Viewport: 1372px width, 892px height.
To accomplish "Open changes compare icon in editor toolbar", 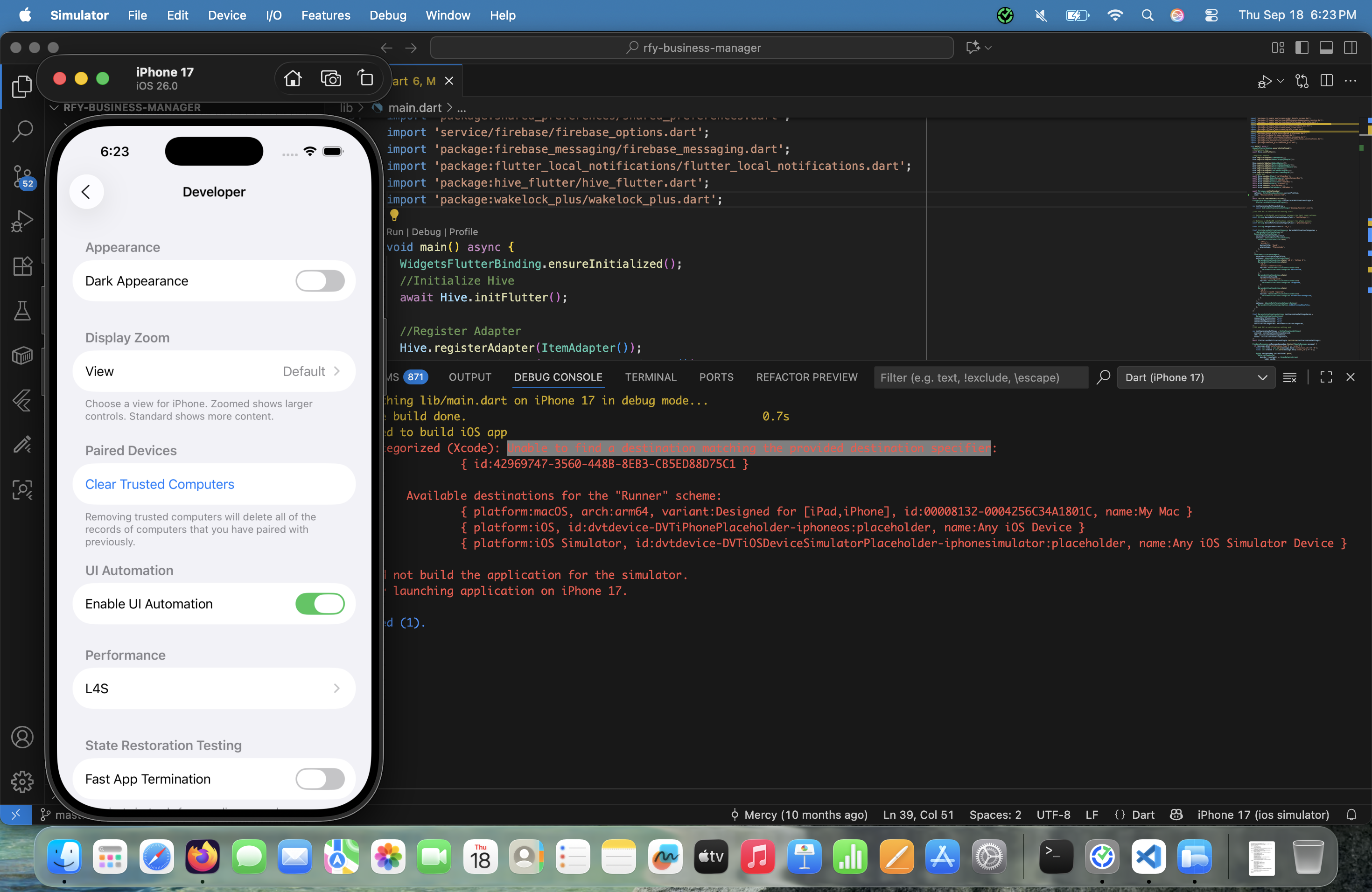I will (1302, 81).
